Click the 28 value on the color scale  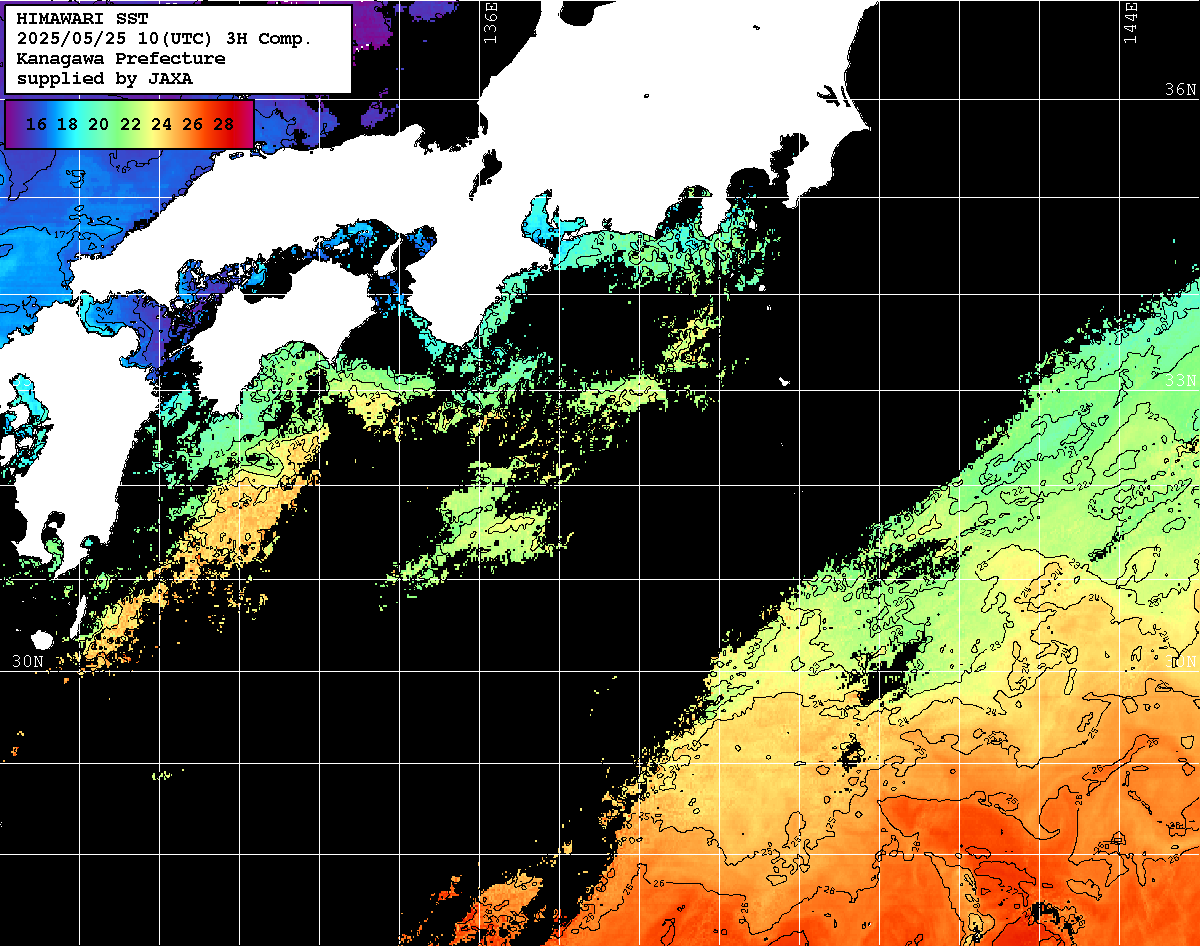[x=224, y=124]
